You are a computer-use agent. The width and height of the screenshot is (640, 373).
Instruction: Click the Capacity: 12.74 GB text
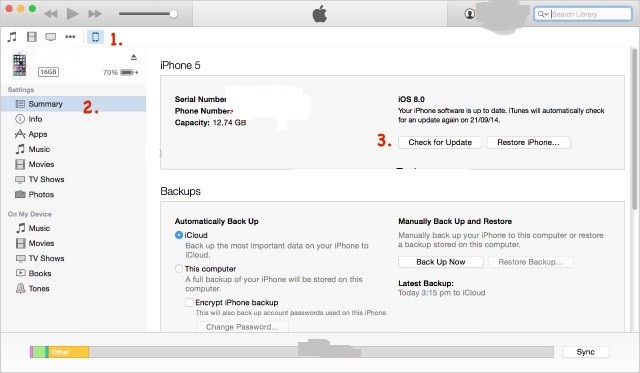[210, 122]
